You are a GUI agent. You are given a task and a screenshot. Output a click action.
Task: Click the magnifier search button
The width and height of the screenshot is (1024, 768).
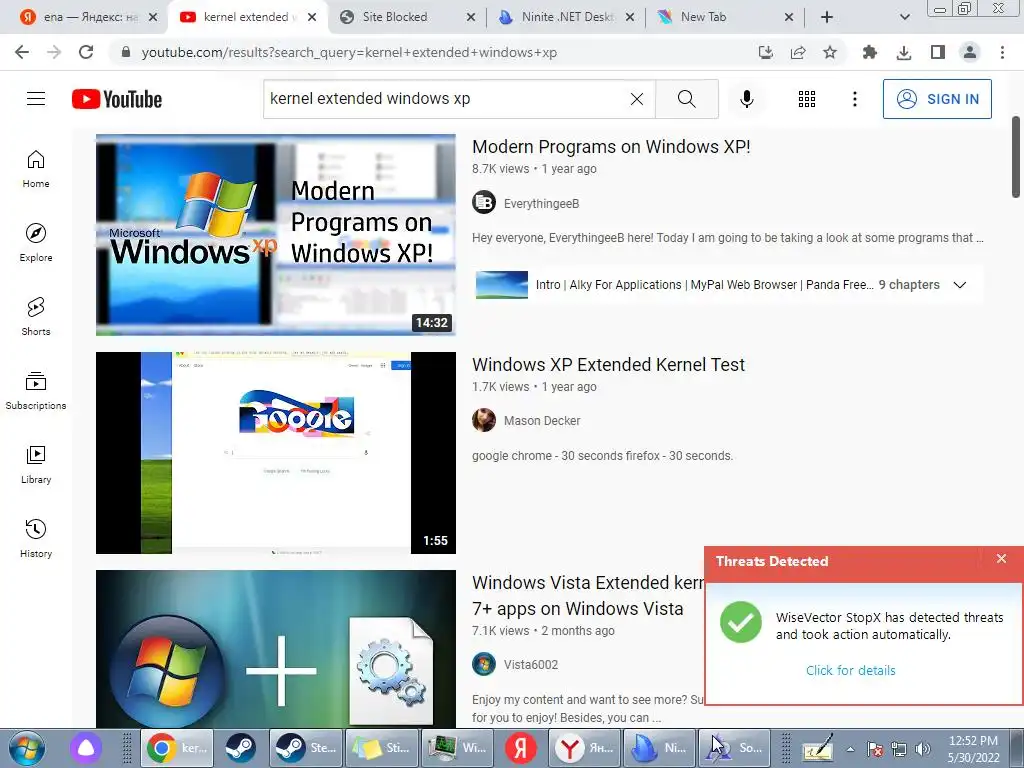point(686,99)
